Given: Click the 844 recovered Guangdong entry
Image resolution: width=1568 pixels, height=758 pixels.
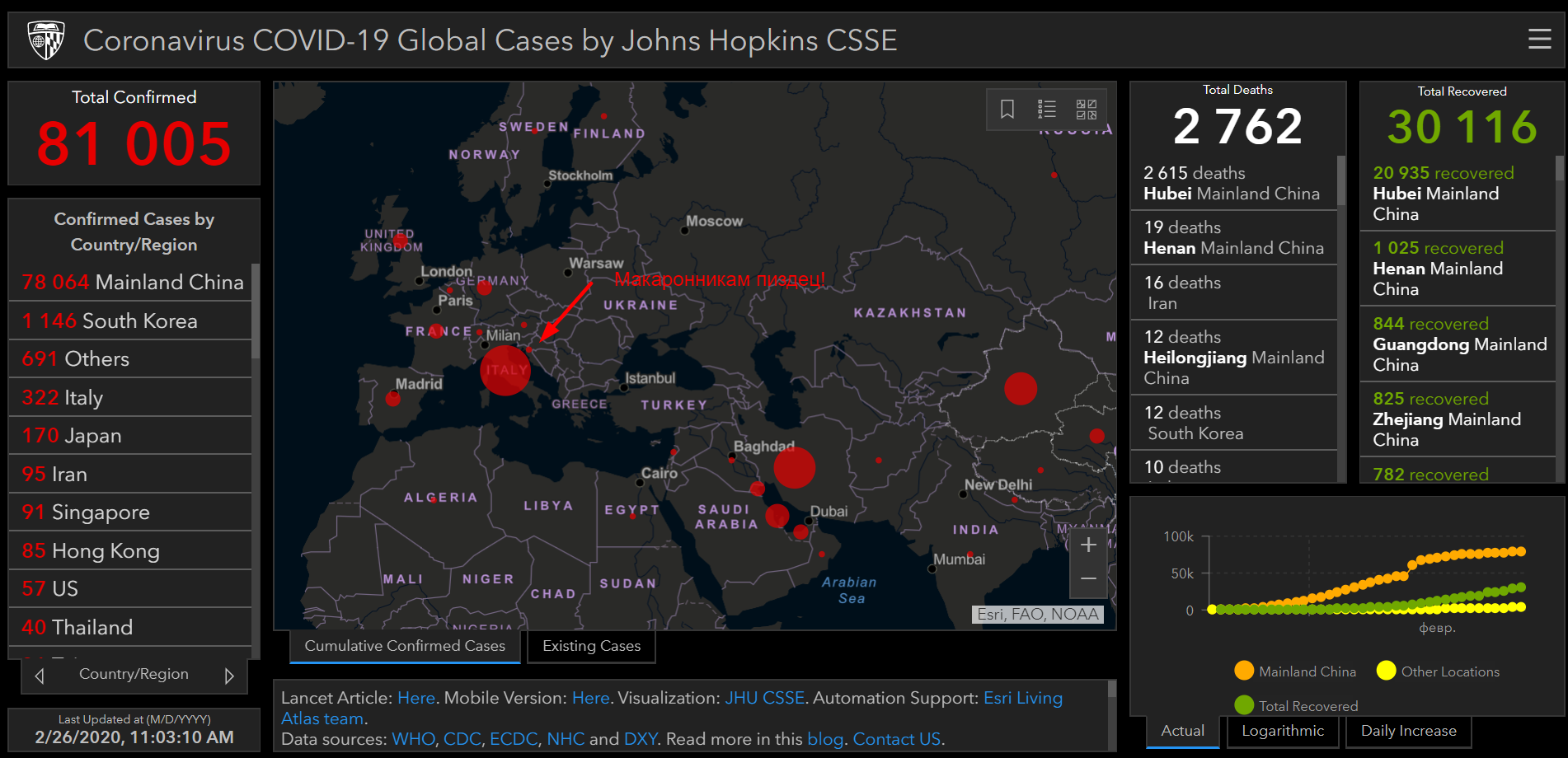Looking at the screenshot, I should (x=1458, y=344).
